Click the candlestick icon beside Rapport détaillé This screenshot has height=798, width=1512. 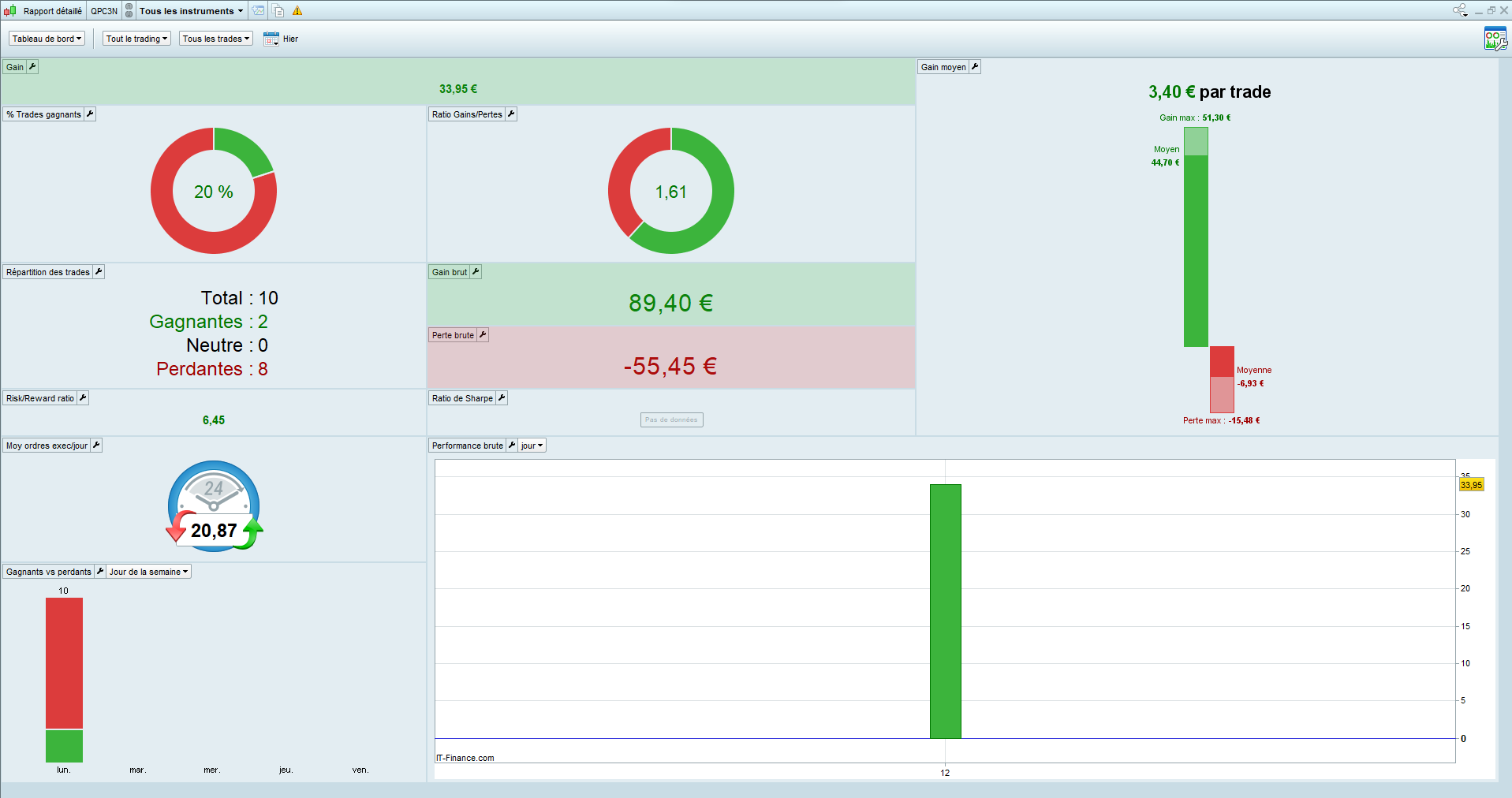pos(10,11)
